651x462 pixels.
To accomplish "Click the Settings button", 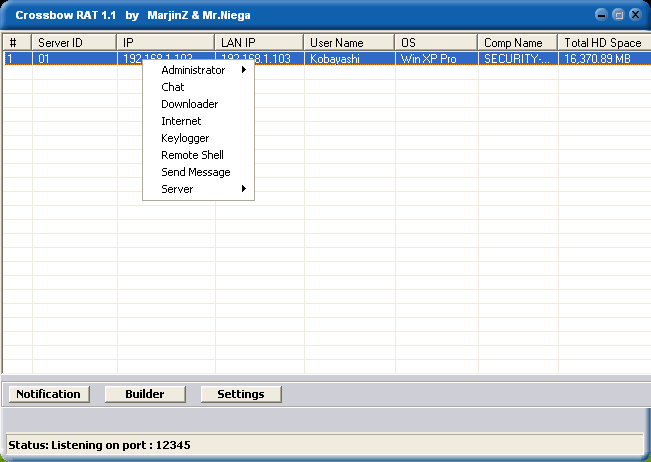I will coord(241,394).
